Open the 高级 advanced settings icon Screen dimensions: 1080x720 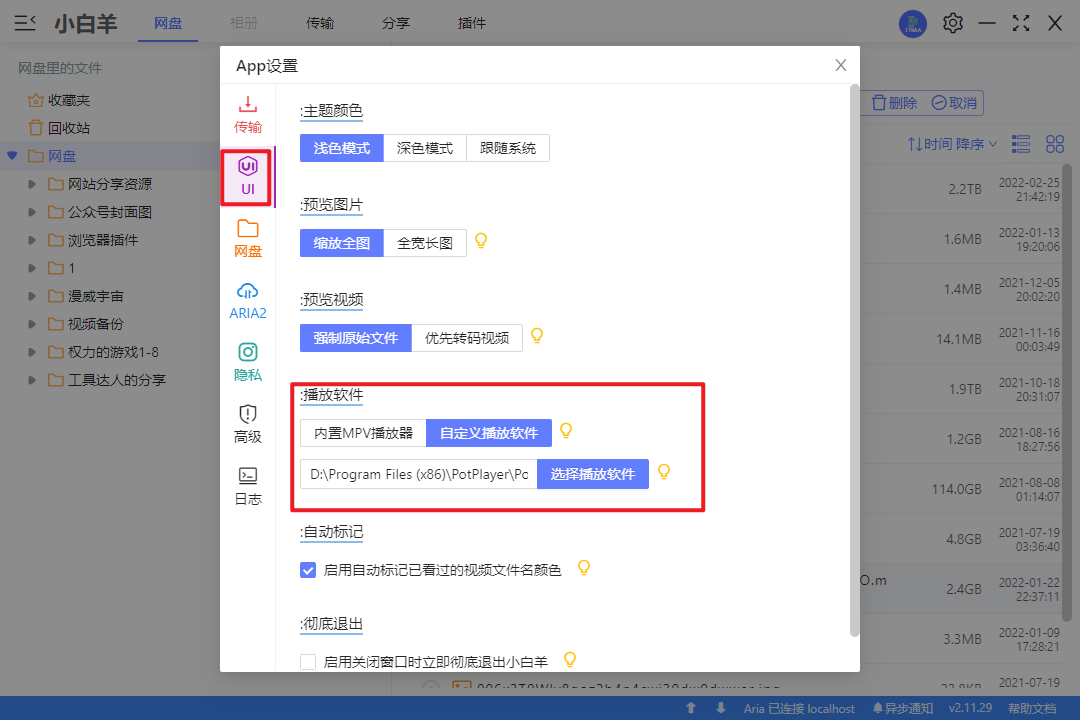(x=248, y=415)
